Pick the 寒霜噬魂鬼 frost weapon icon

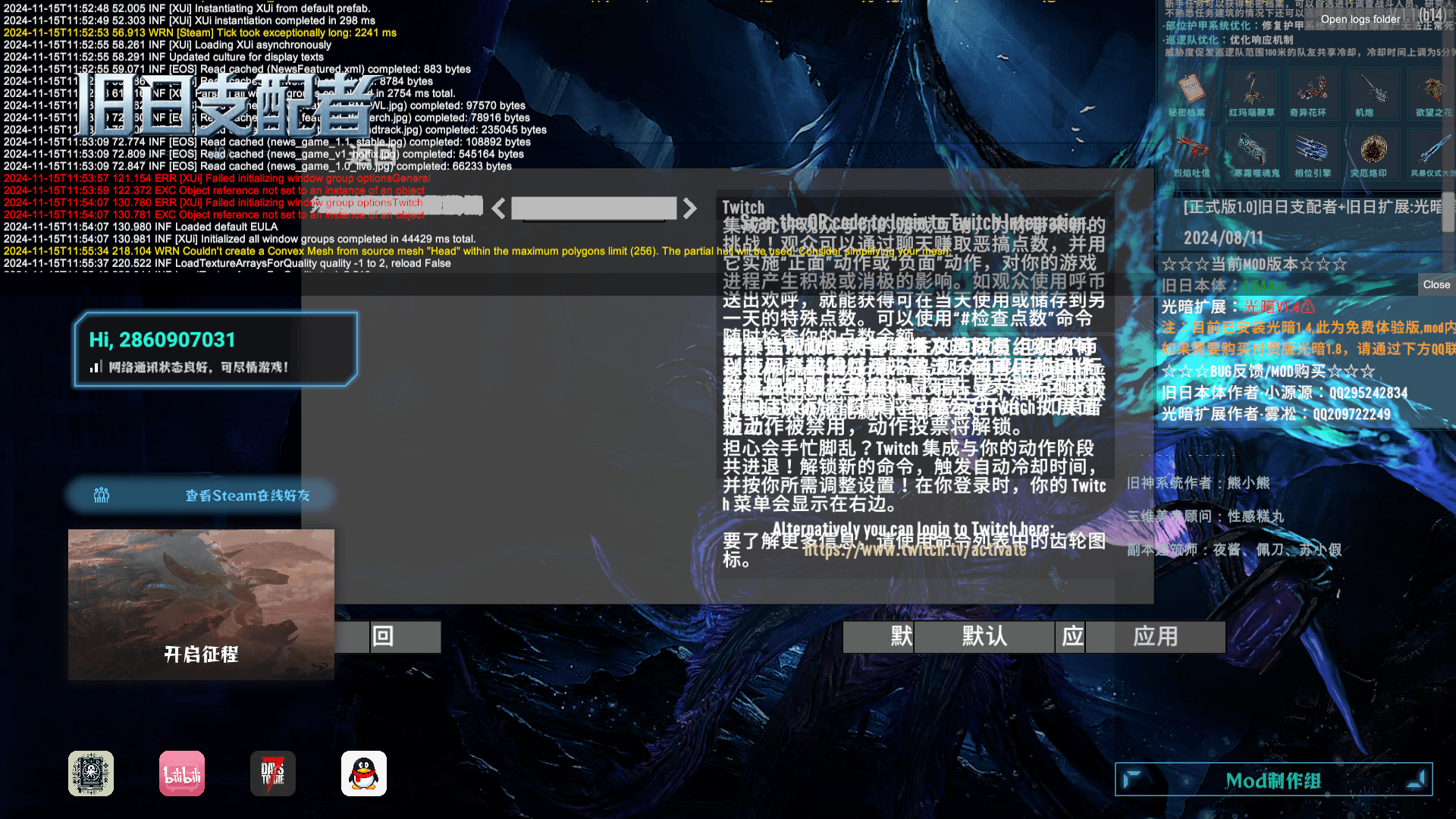1252,149
